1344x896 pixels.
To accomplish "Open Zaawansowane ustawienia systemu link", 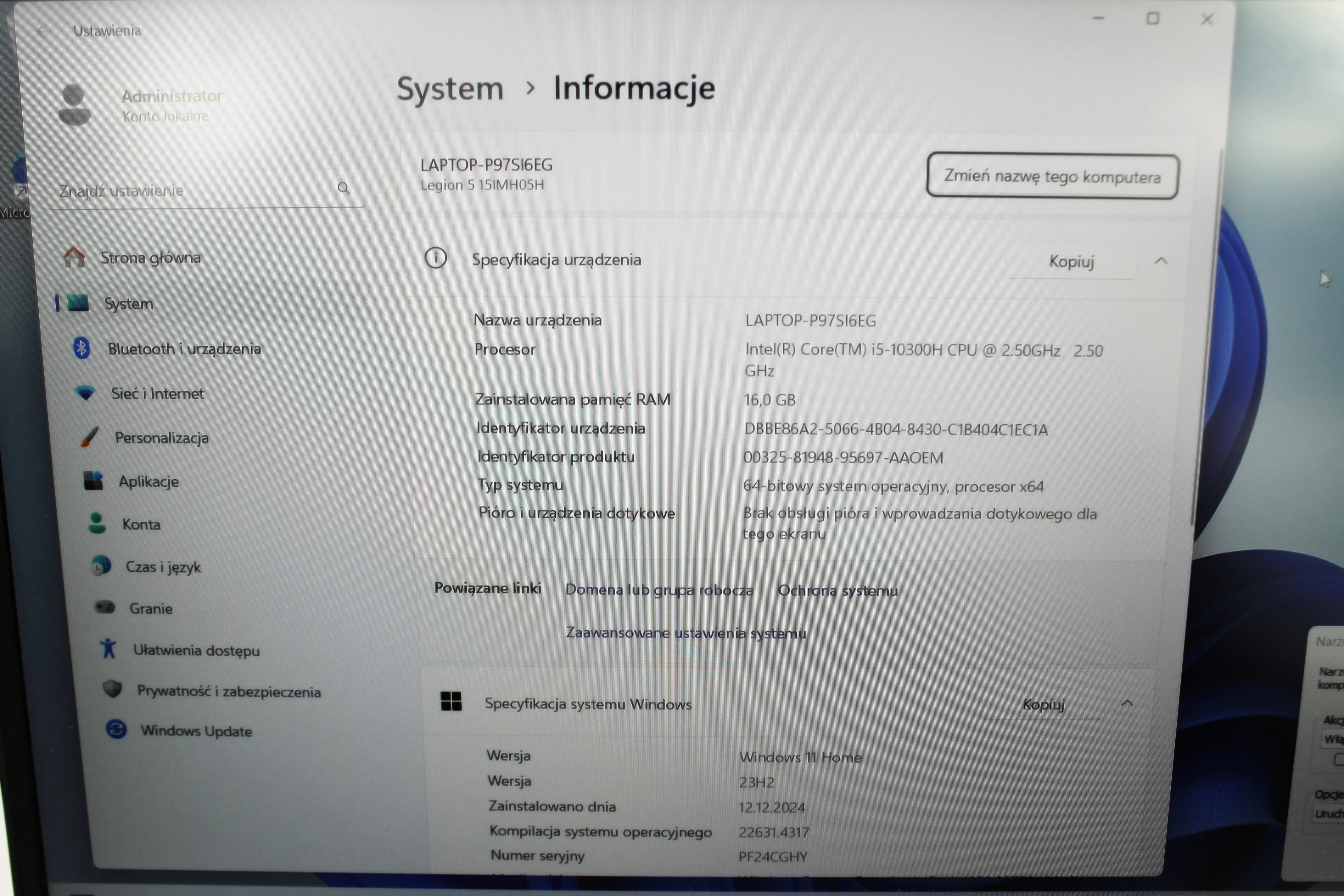I will (x=686, y=633).
